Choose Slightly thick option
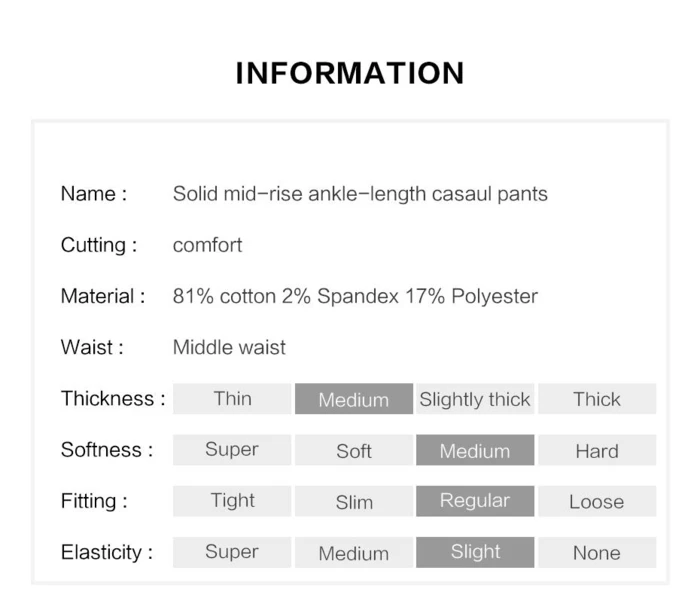This screenshot has height=613, width=700. 475,399
